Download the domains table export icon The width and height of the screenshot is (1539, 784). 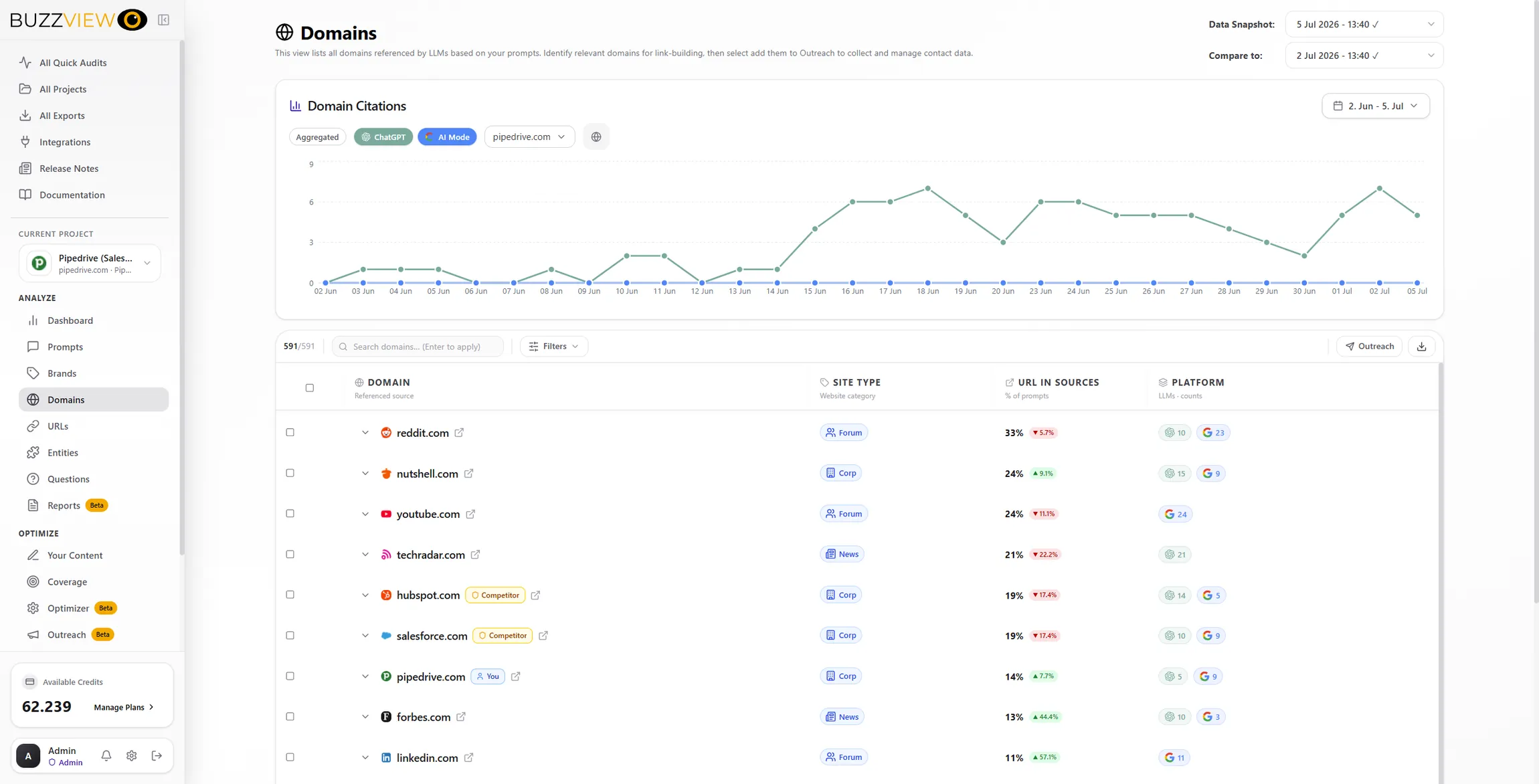pyautogui.click(x=1421, y=347)
